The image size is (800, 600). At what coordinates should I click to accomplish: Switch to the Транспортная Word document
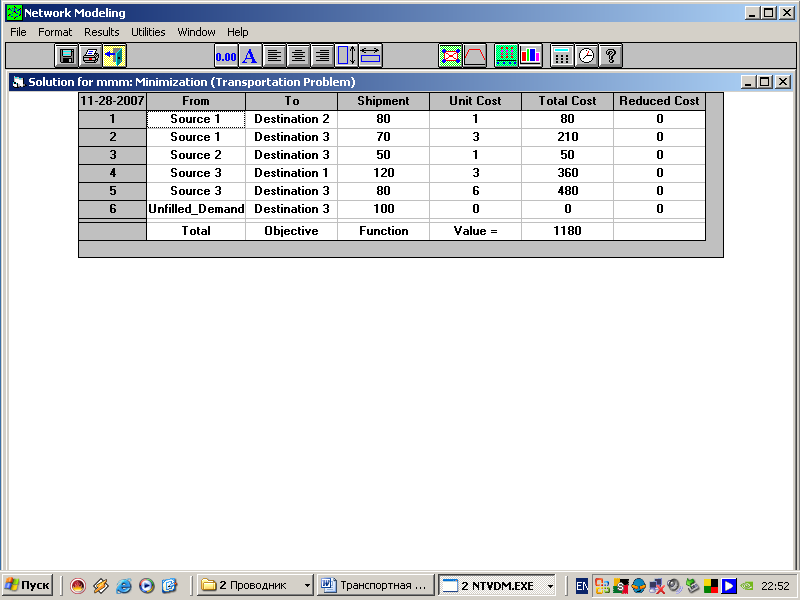pos(376,585)
